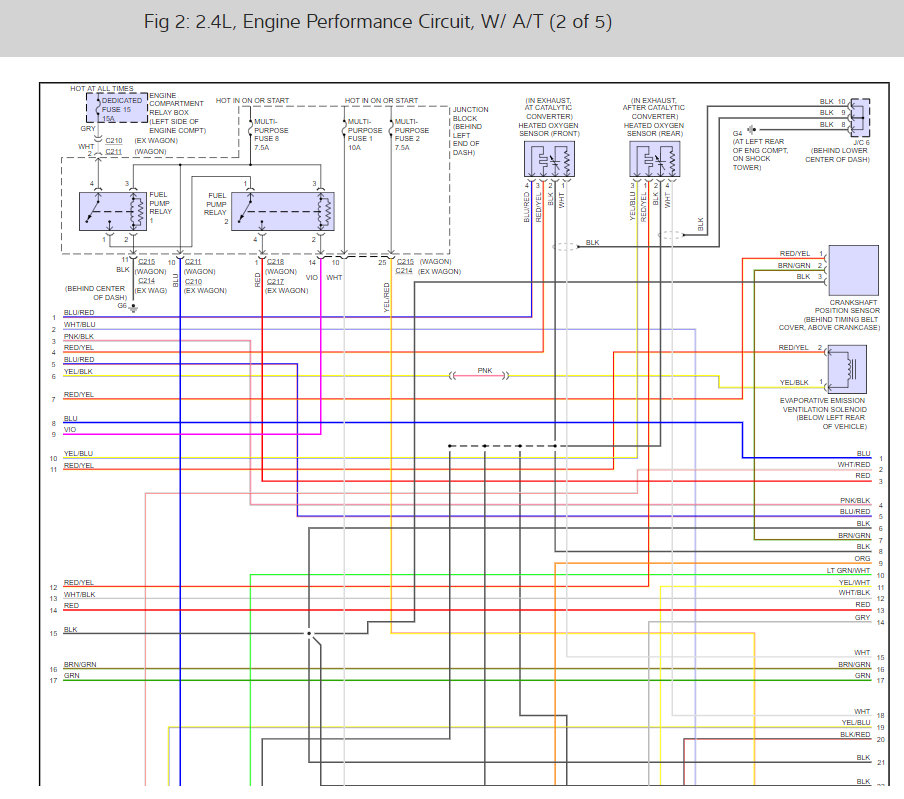The image size is (904, 799).
Task: Click the C217 connector label
Action: click(276, 281)
